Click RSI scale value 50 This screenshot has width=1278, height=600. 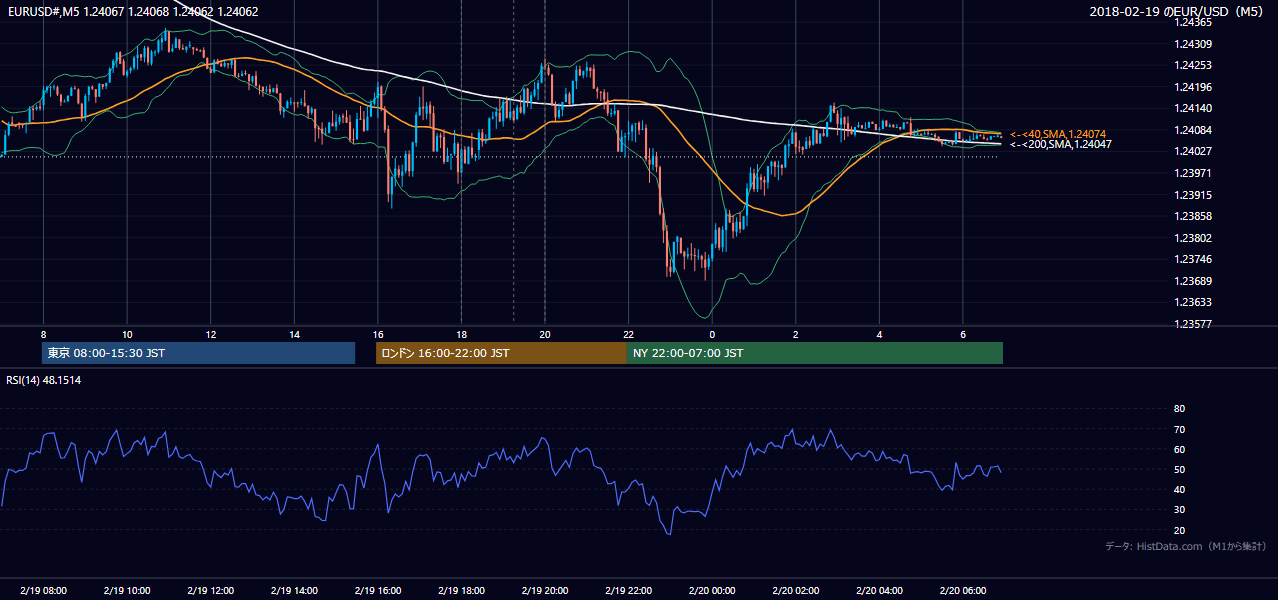(x=1179, y=469)
